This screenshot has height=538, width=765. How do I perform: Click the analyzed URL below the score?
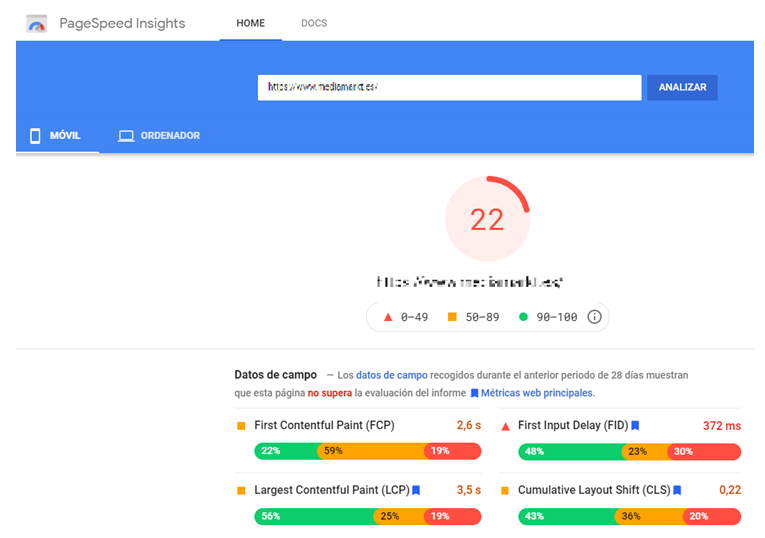[469, 282]
